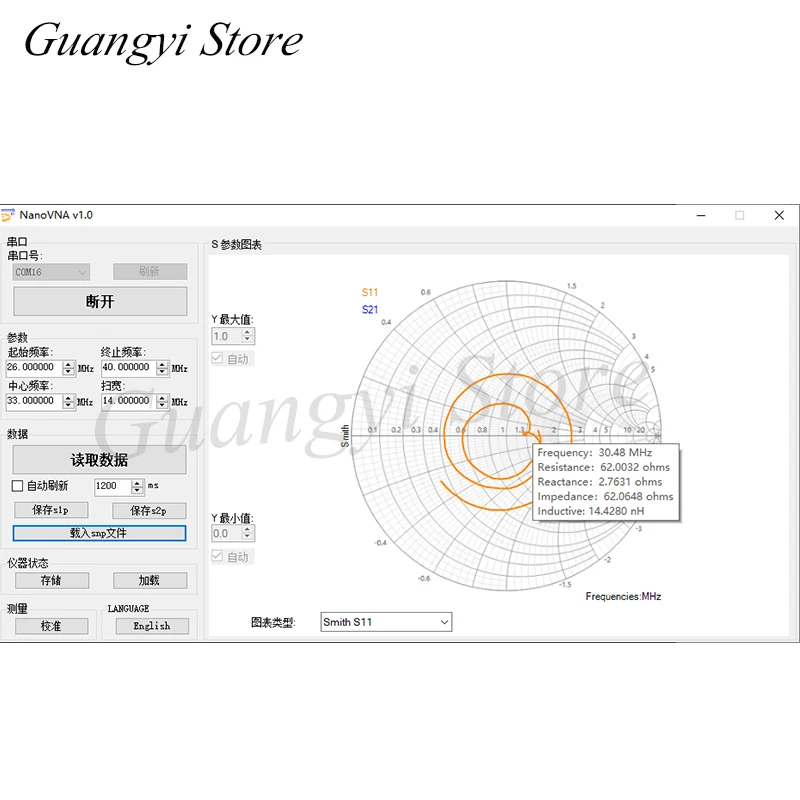
Task: Click the 刷新 refresh ports button
Action: coord(150,271)
